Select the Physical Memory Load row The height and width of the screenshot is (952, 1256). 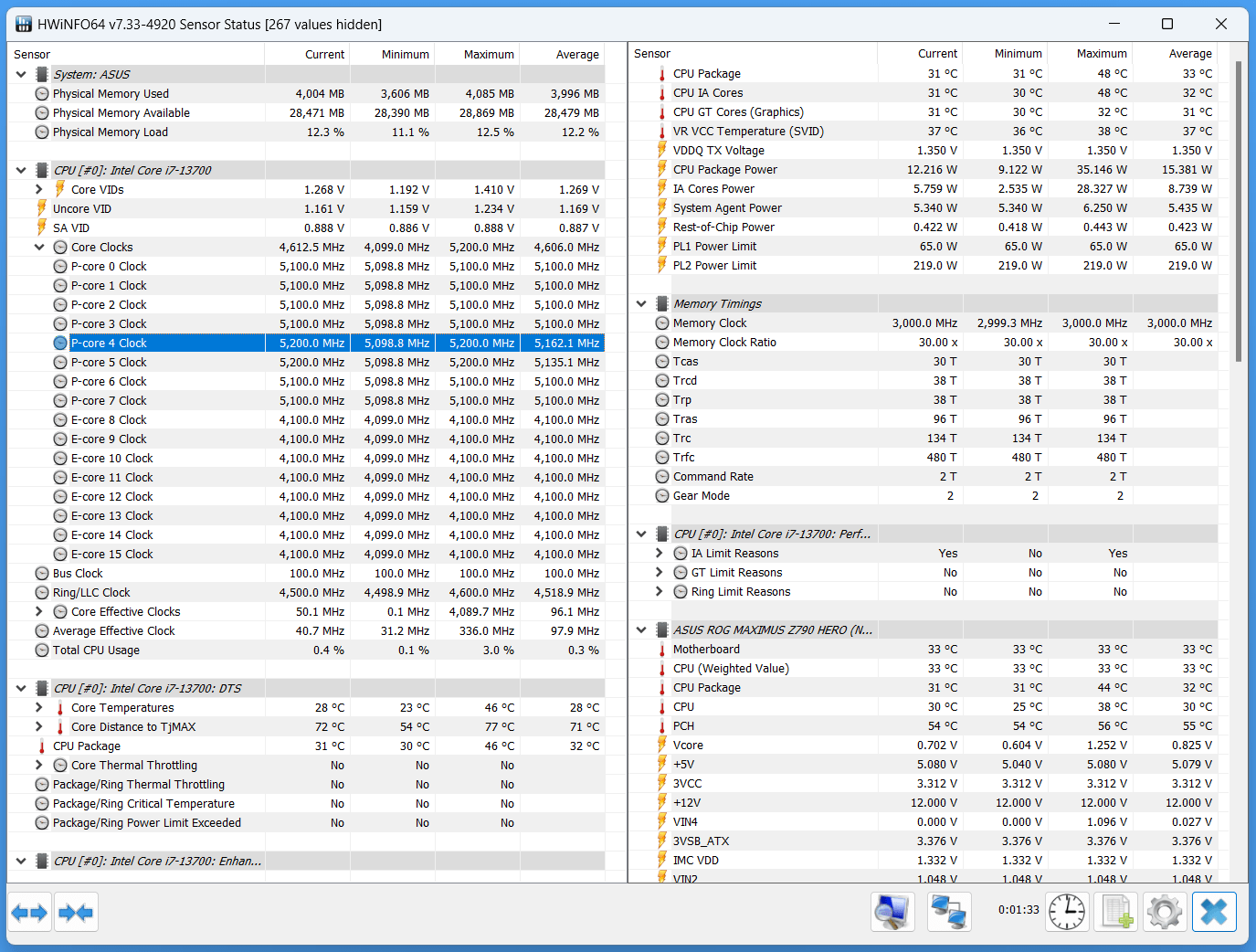[306, 132]
